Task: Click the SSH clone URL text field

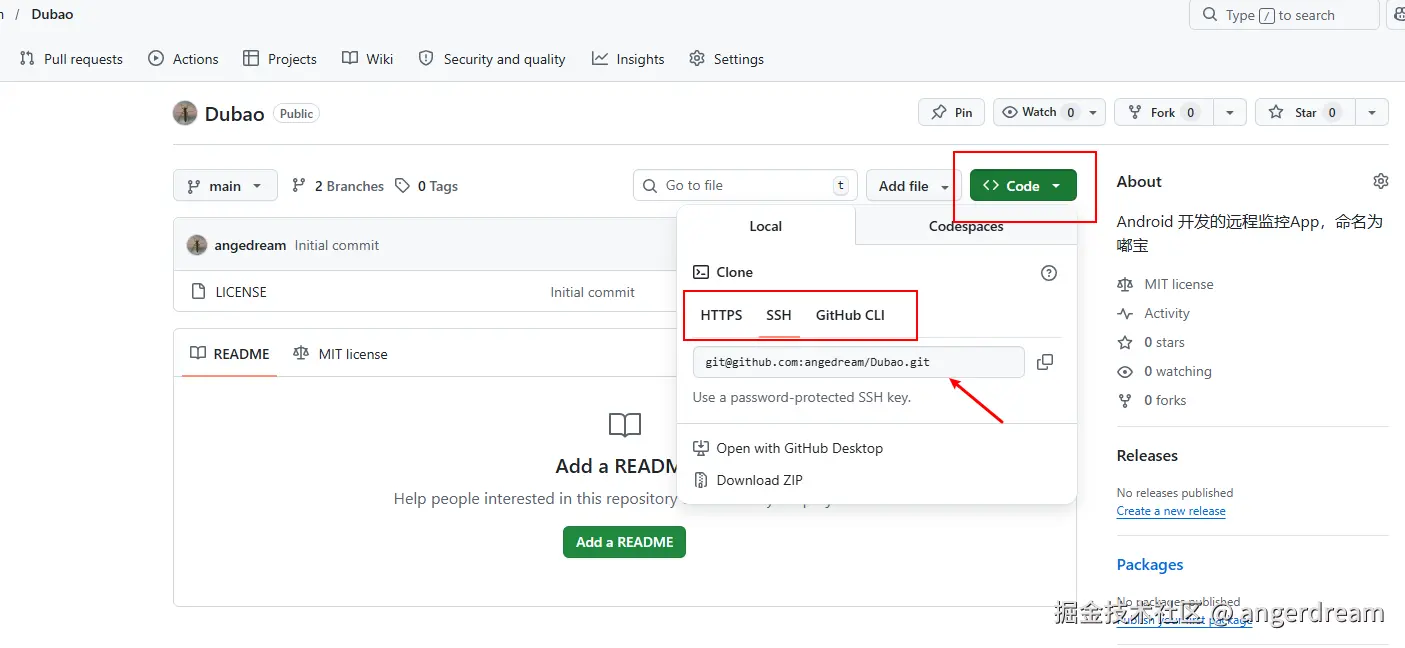Action: coord(859,362)
